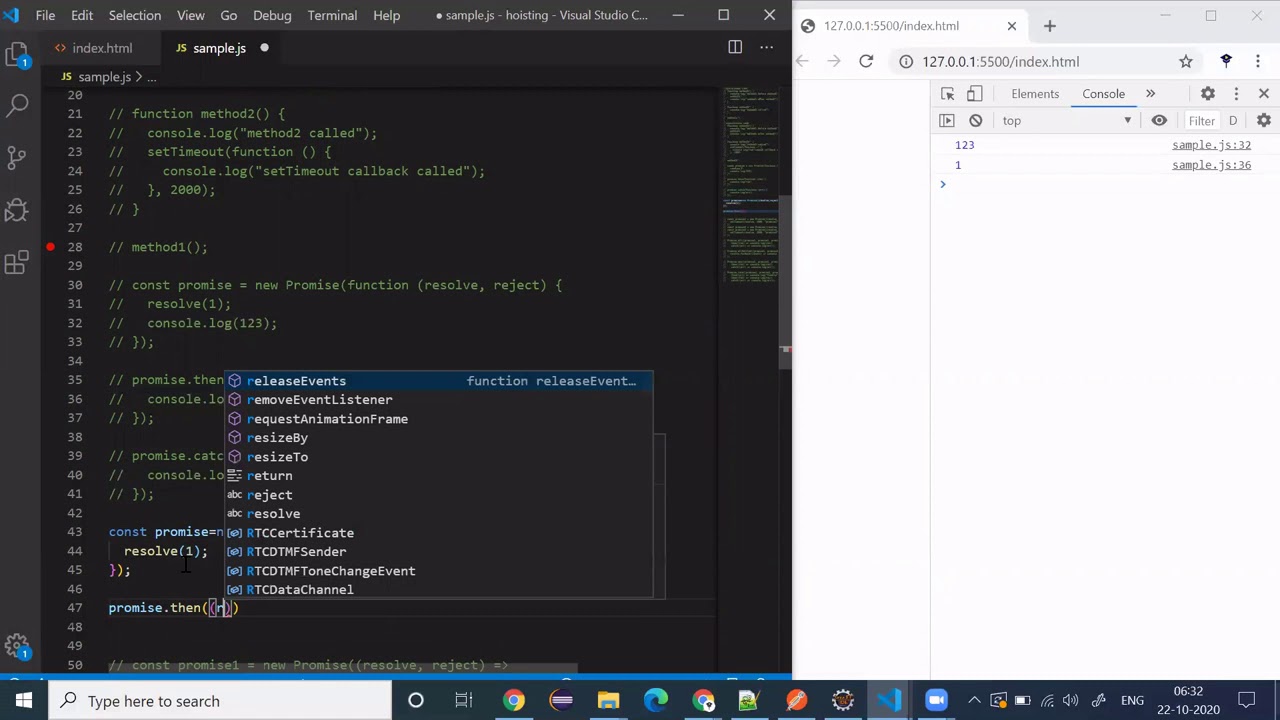The height and width of the screenshot is (720, 1280).
Task: Open the Search view in activity bar
Action: [17, 105]
